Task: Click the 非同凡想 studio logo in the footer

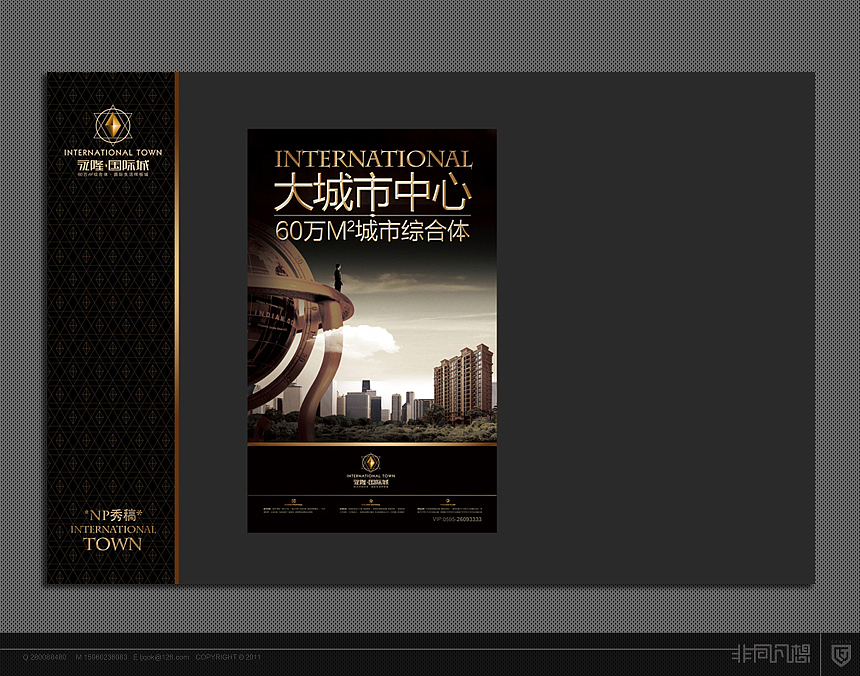Action: [x=771, y=655]
